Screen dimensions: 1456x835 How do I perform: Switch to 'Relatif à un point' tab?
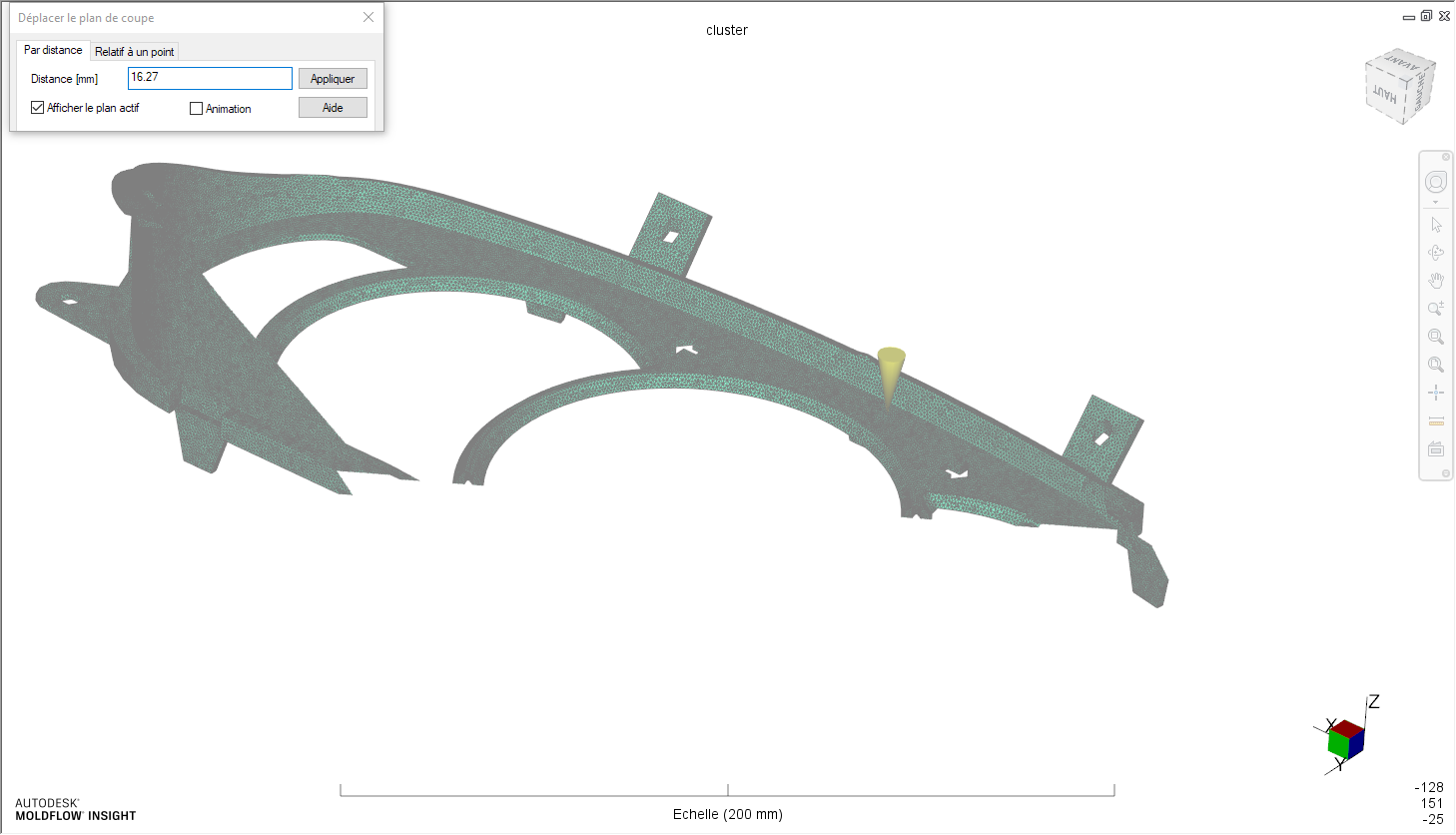(x=134, y=52)
